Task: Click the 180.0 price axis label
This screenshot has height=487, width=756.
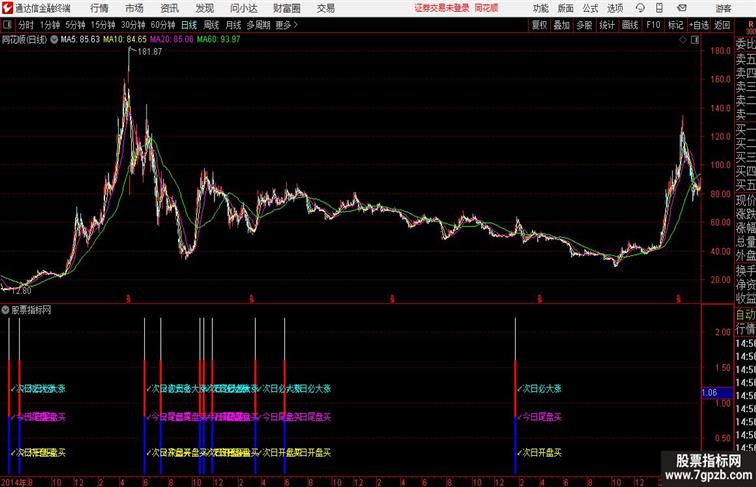Action: coord(720,51)
